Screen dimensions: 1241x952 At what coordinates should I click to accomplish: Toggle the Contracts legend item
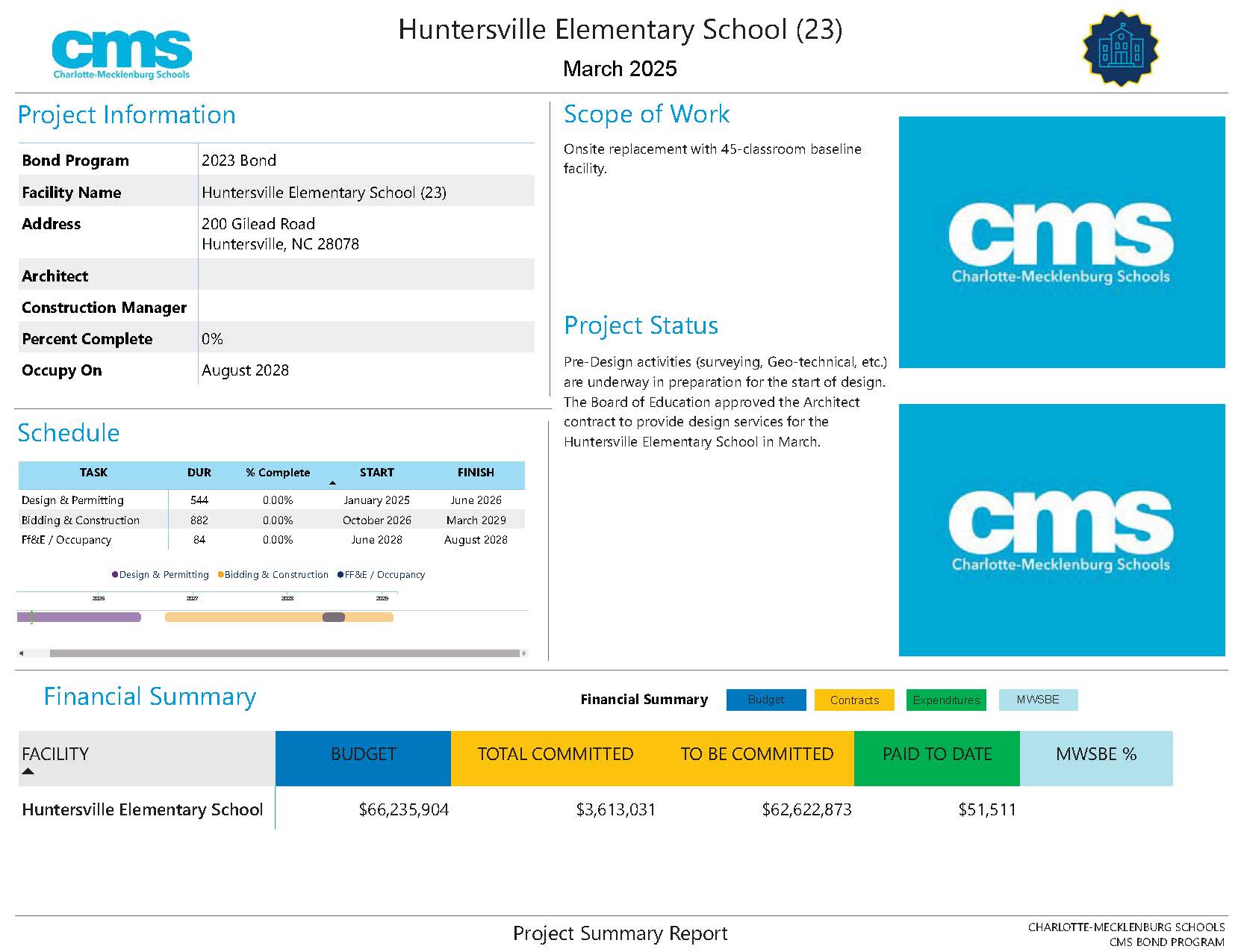point(854,700)
